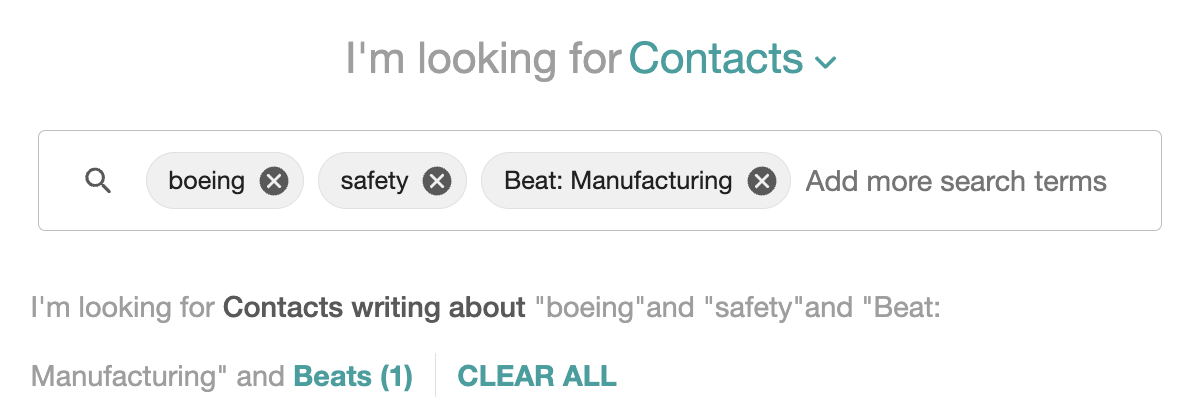Select the Beat: Manufacturing chip label
Viewport: 1188px width, 420px height.
(618, 181)
